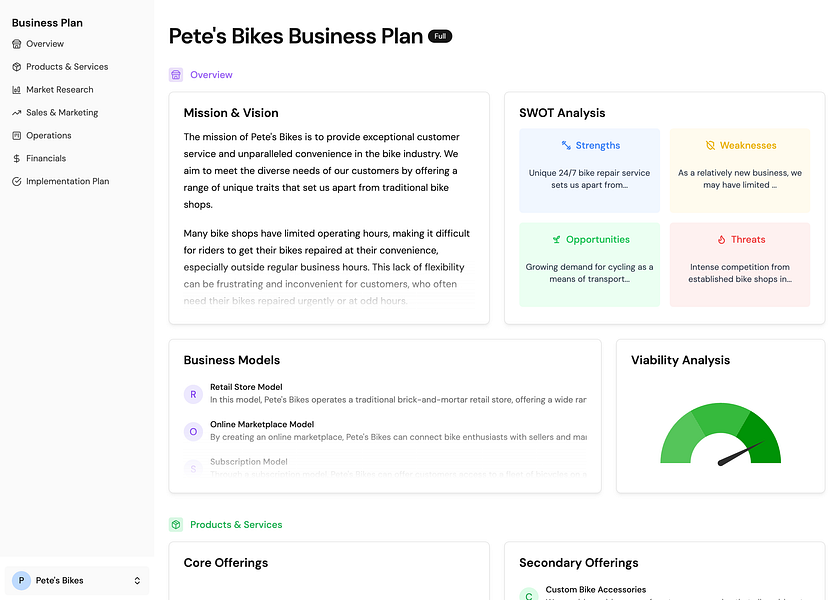The width and height of the screenshot is (839, 600).
Task: Open Financials using the dollar sign icon
Action: point(15,158)
